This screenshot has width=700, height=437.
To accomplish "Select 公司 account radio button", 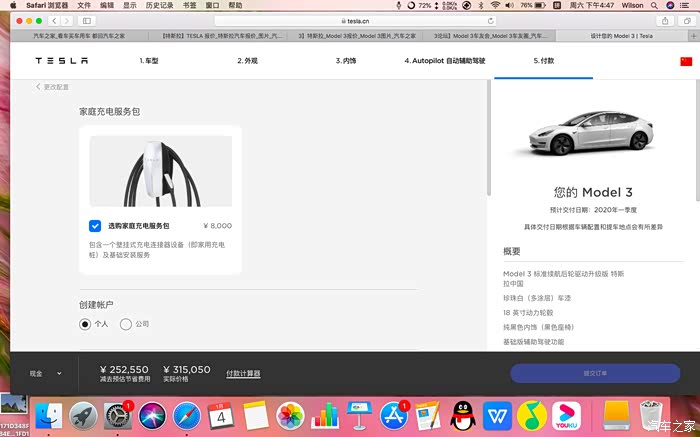I will point(125,324).
